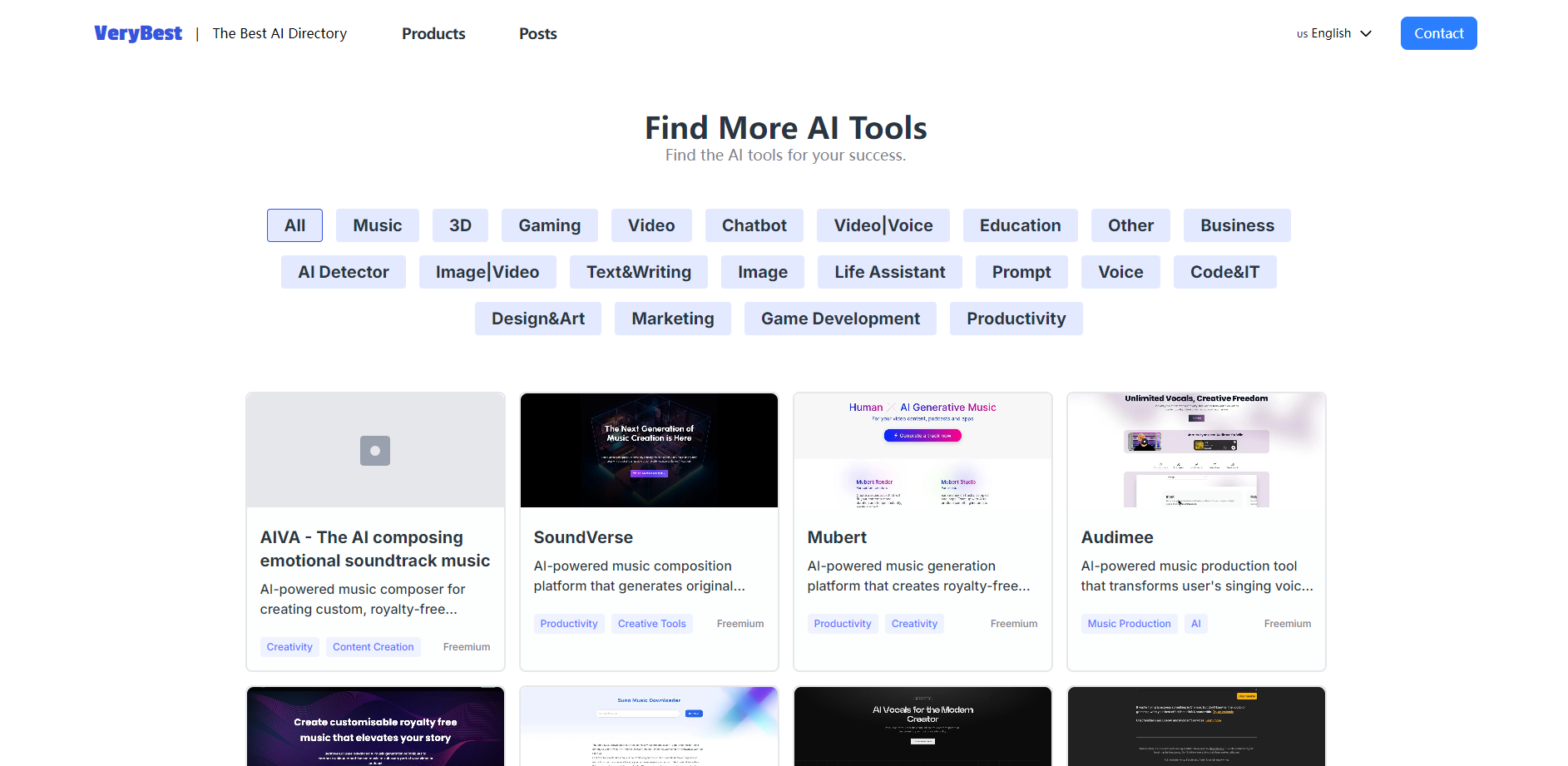Filter by the 3D category
This screenshot has height=766, width=1568.
(x=460, y=225)
